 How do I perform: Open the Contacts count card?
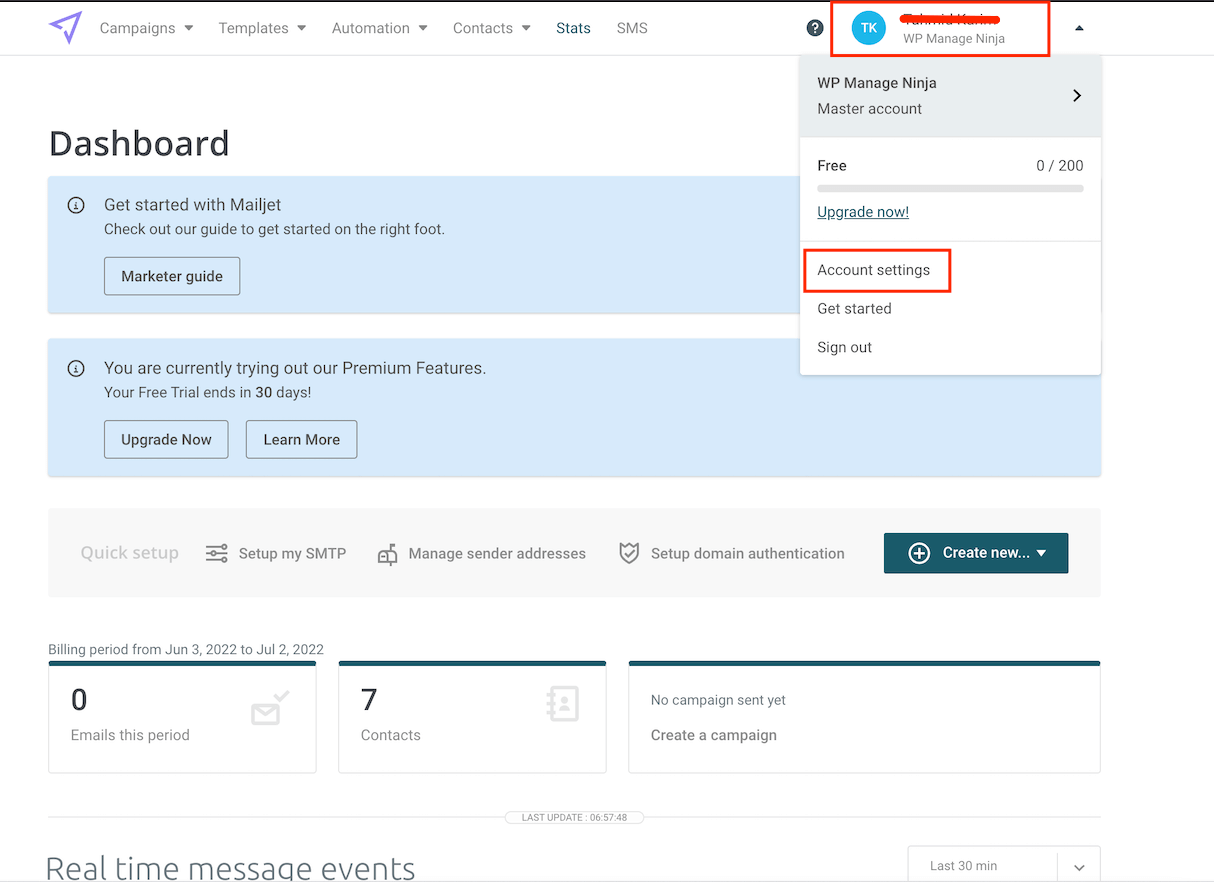[x=472, y=716]
